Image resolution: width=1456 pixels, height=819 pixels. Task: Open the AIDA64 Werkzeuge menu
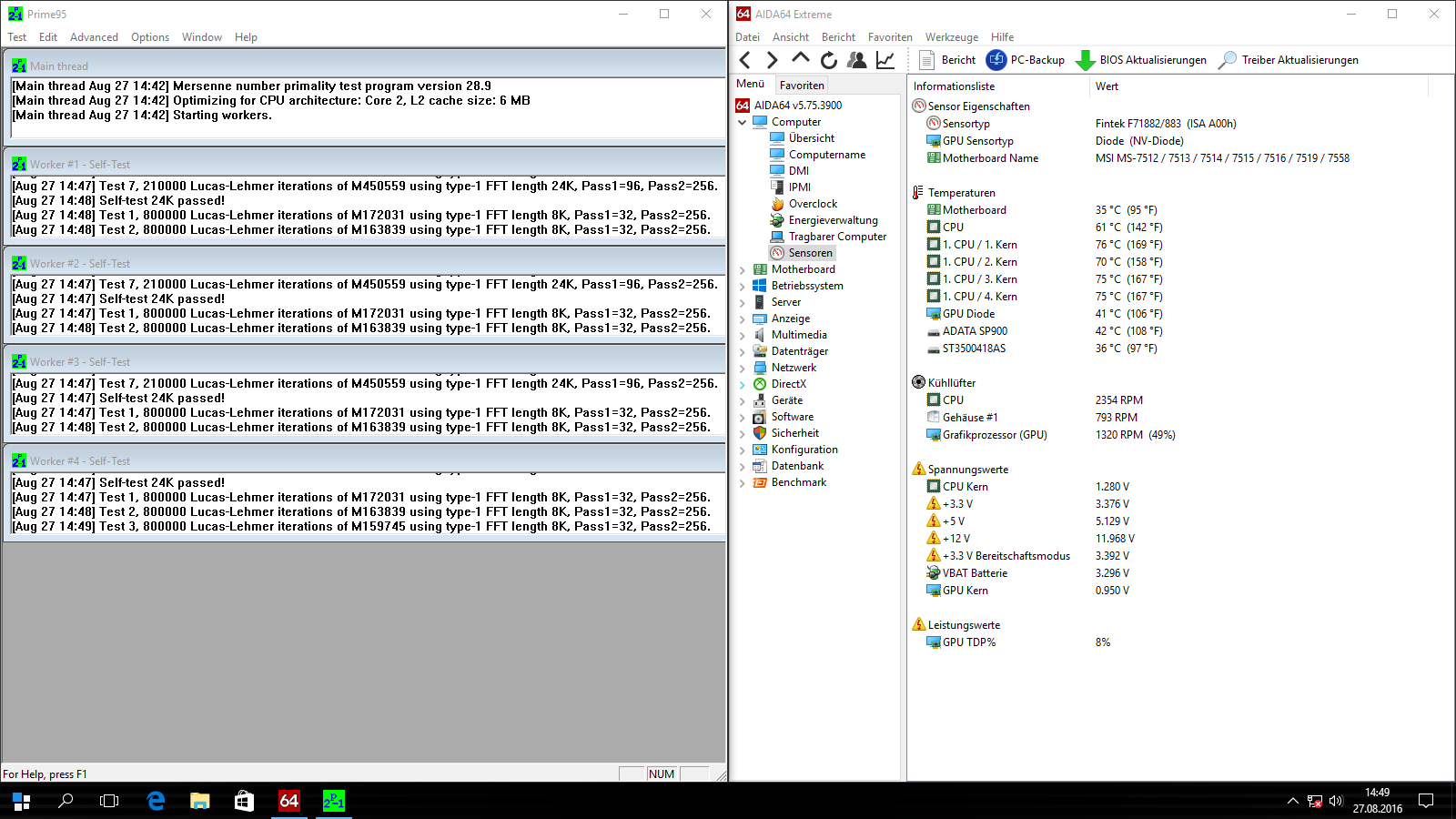(952, 37)
